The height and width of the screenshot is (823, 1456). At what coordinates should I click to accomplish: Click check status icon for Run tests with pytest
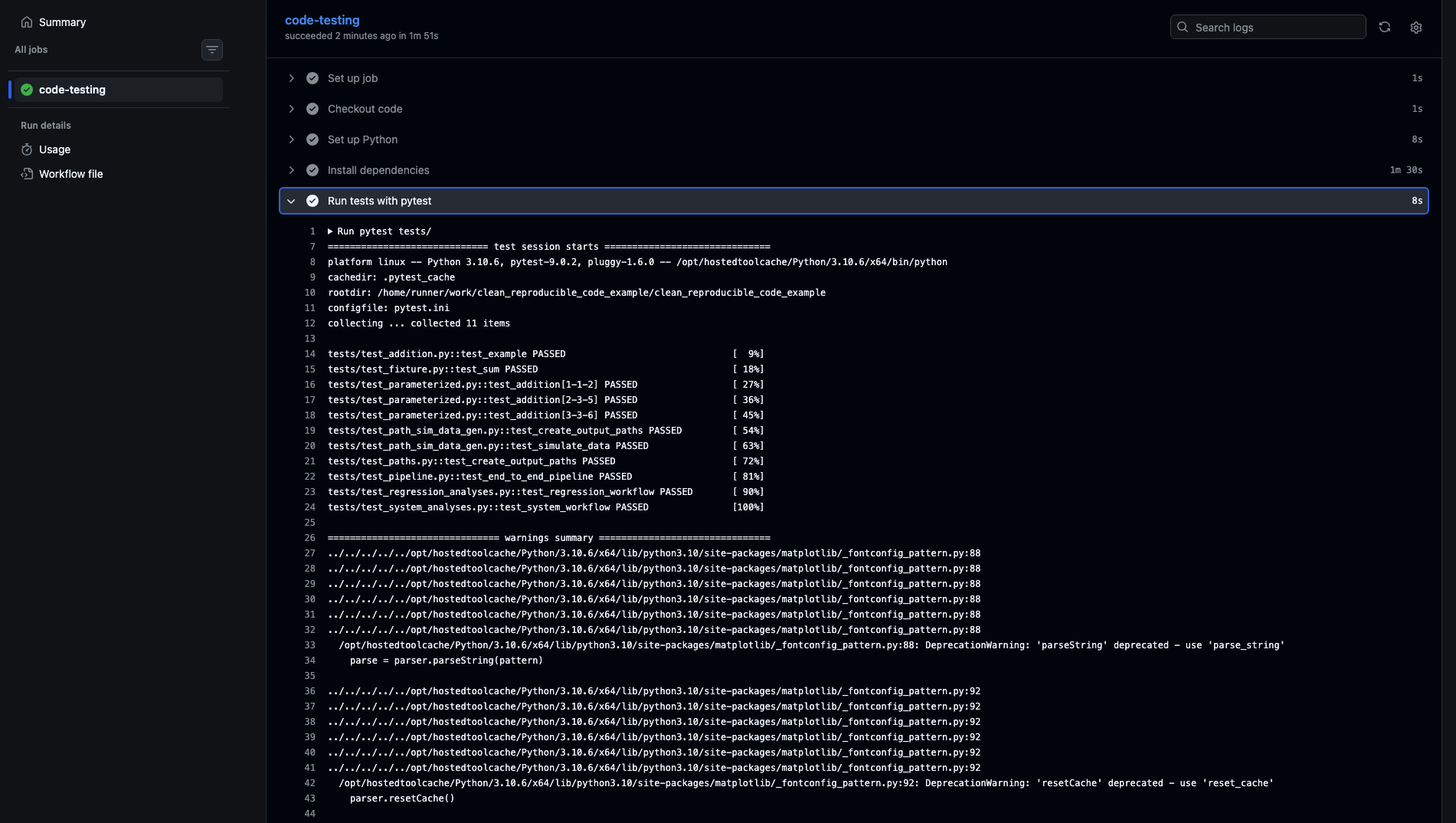[x=312, y=201]
